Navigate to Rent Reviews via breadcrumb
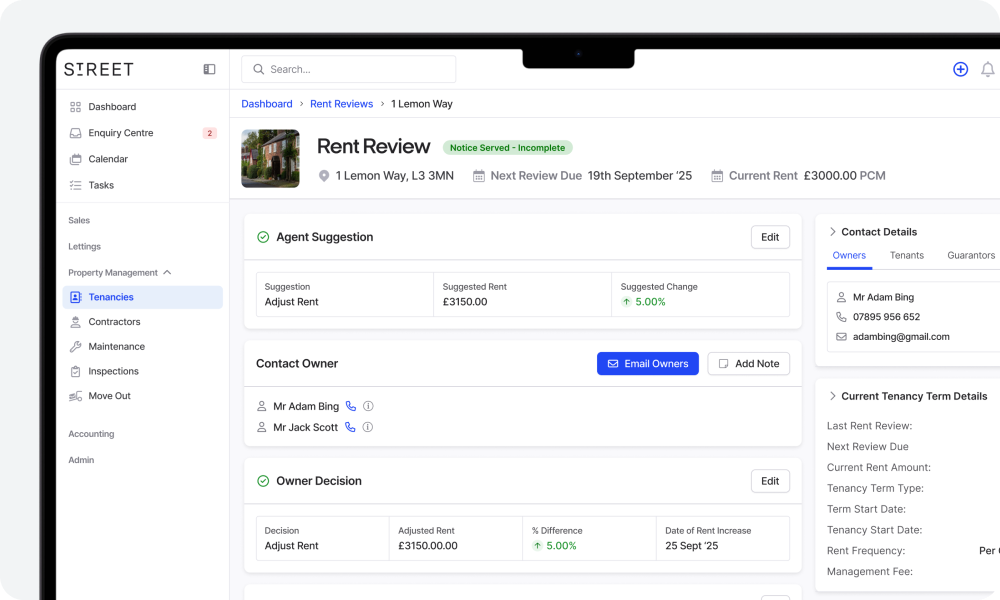The height and width of the screenshot is (600, 1000). tap(342, 103)
